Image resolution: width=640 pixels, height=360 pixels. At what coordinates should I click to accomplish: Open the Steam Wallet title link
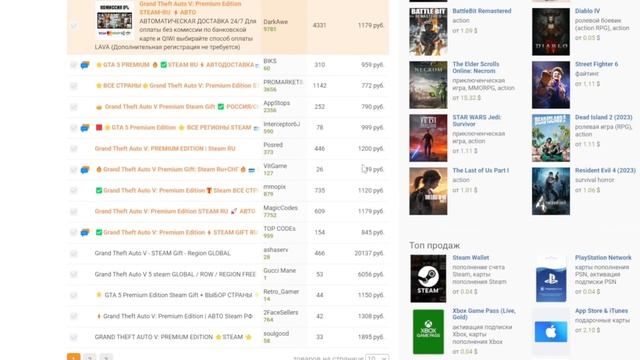[x=471, y=258]
